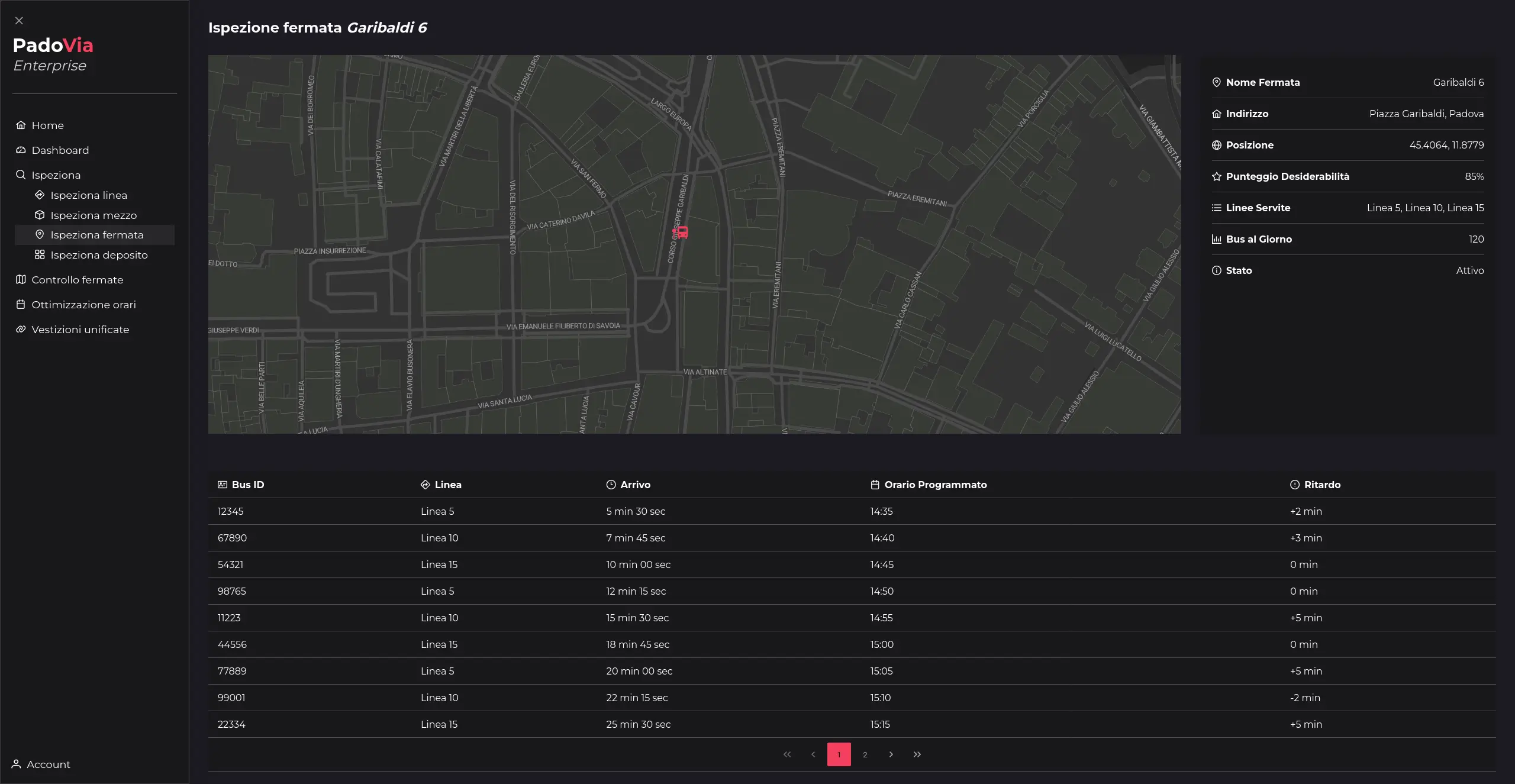Click Bus ID cell 67890
This screenshot has height=784, width=1515.
pyautogui.click(x=232, y=538)
